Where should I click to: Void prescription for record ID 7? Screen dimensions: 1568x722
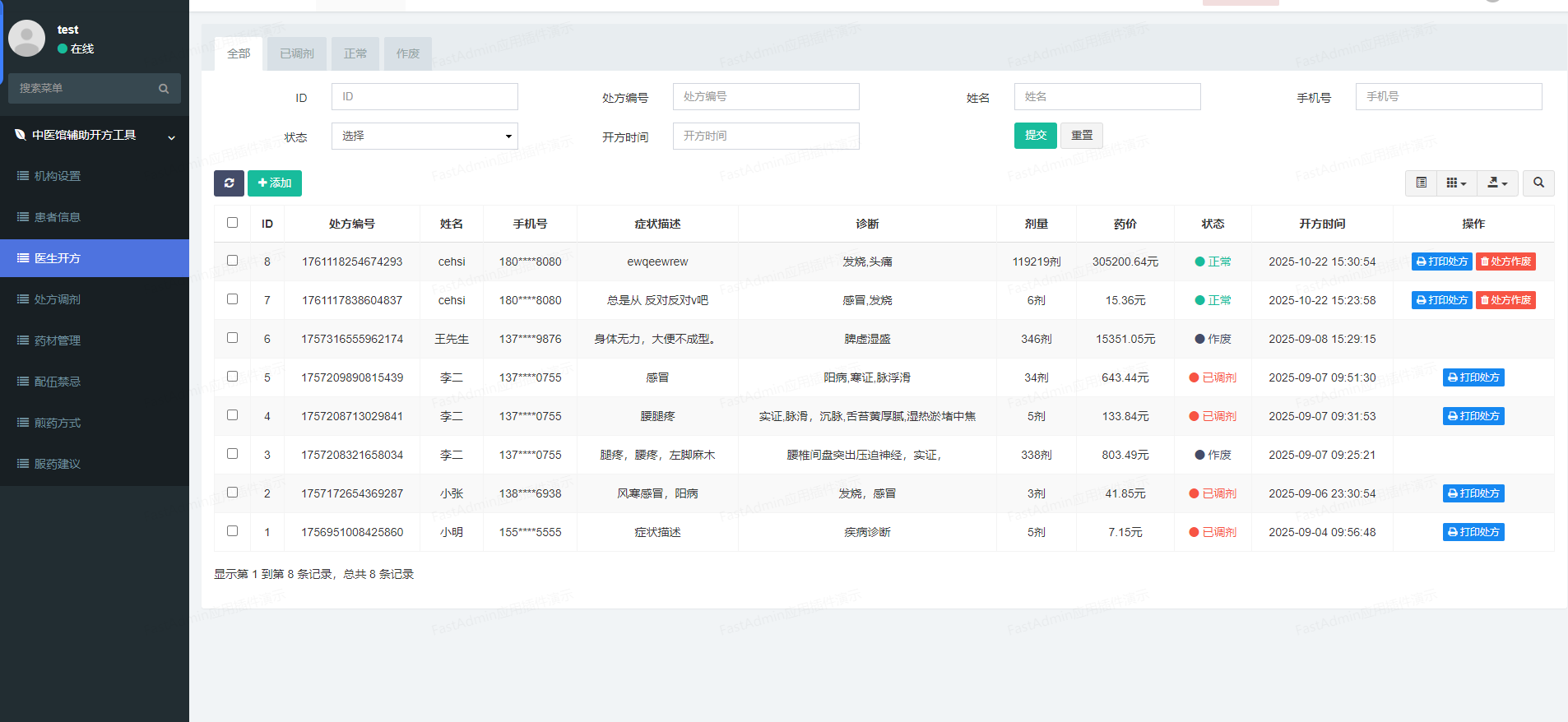[x=1505, y=300]
